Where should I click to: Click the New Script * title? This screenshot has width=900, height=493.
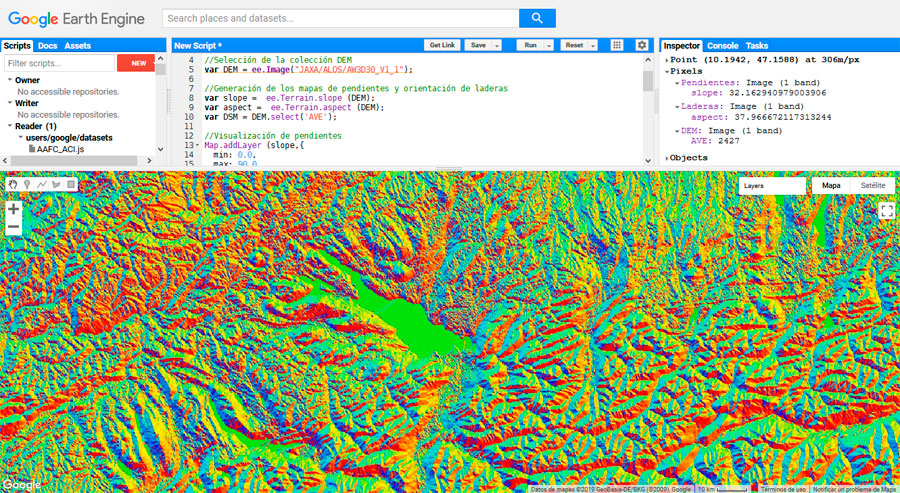[197, 46]
